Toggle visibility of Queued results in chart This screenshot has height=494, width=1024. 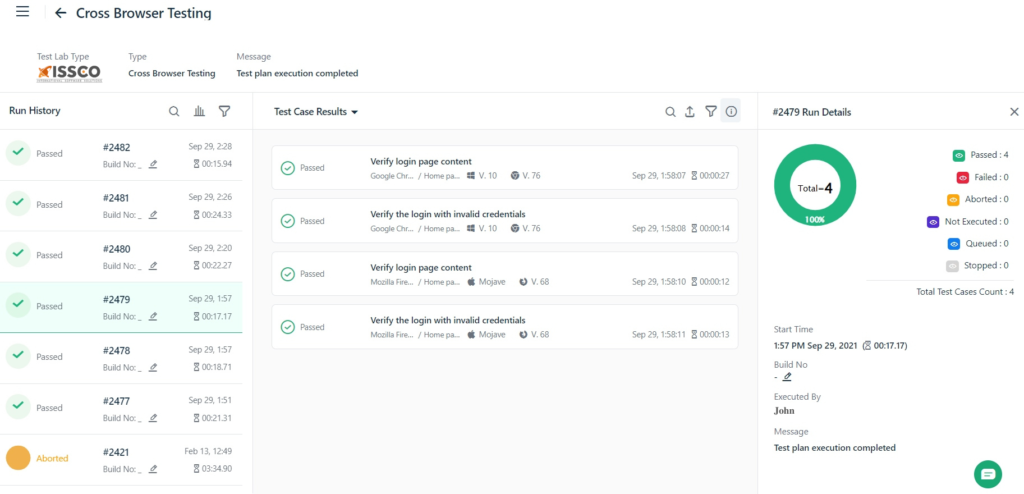[x=954, y=244]
